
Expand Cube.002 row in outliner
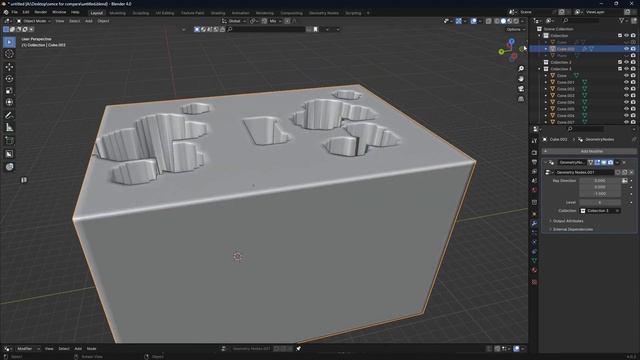click(546, 49)
